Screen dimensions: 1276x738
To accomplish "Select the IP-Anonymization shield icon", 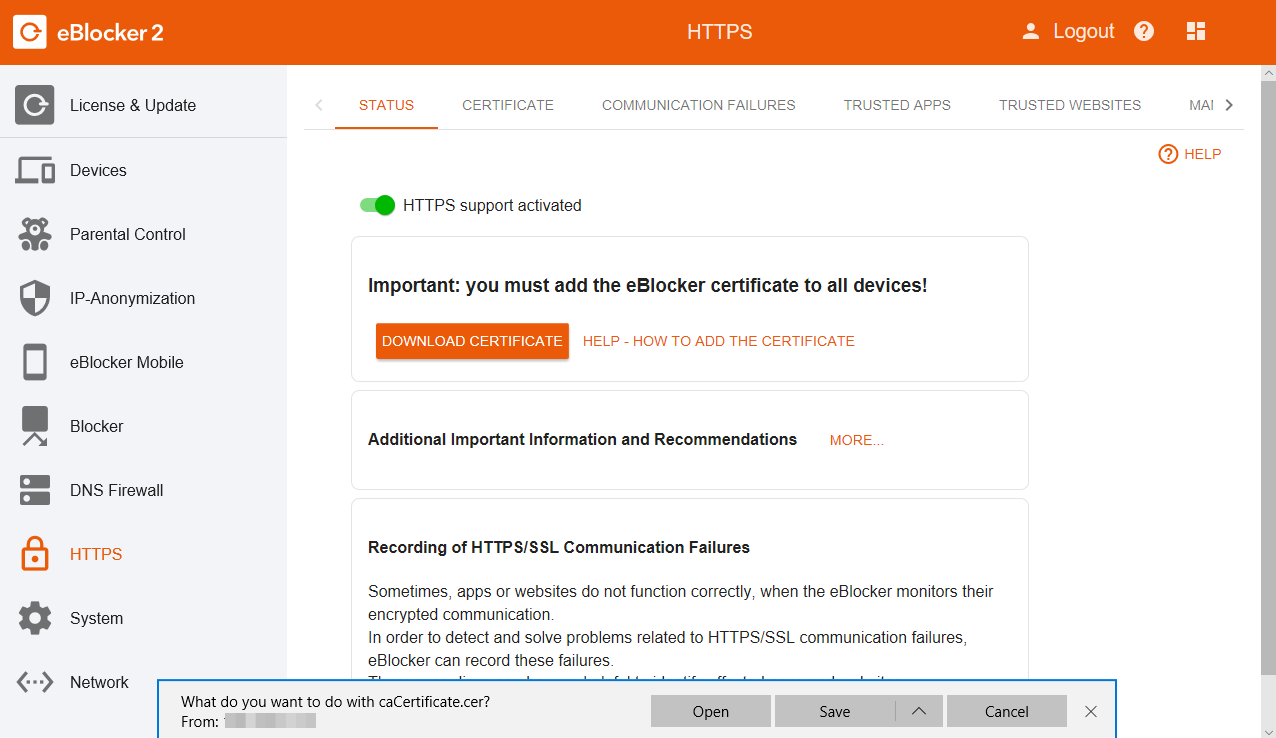I will (x=35, y=298).
